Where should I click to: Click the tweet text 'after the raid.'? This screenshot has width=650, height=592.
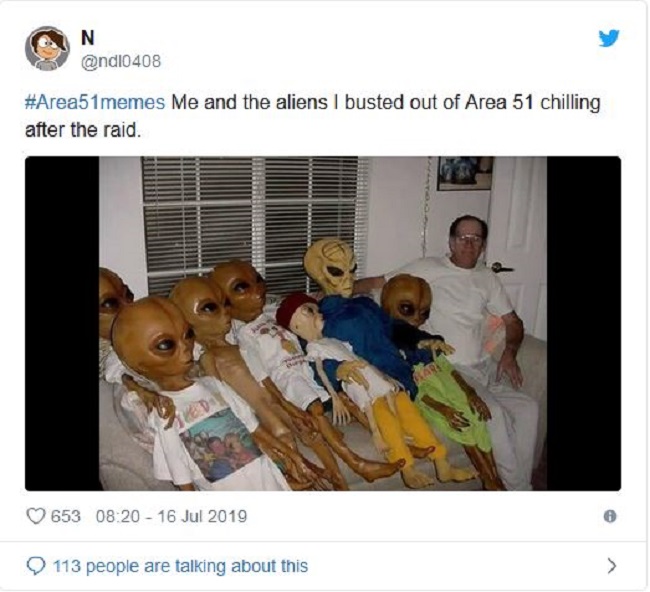(83, 131)
